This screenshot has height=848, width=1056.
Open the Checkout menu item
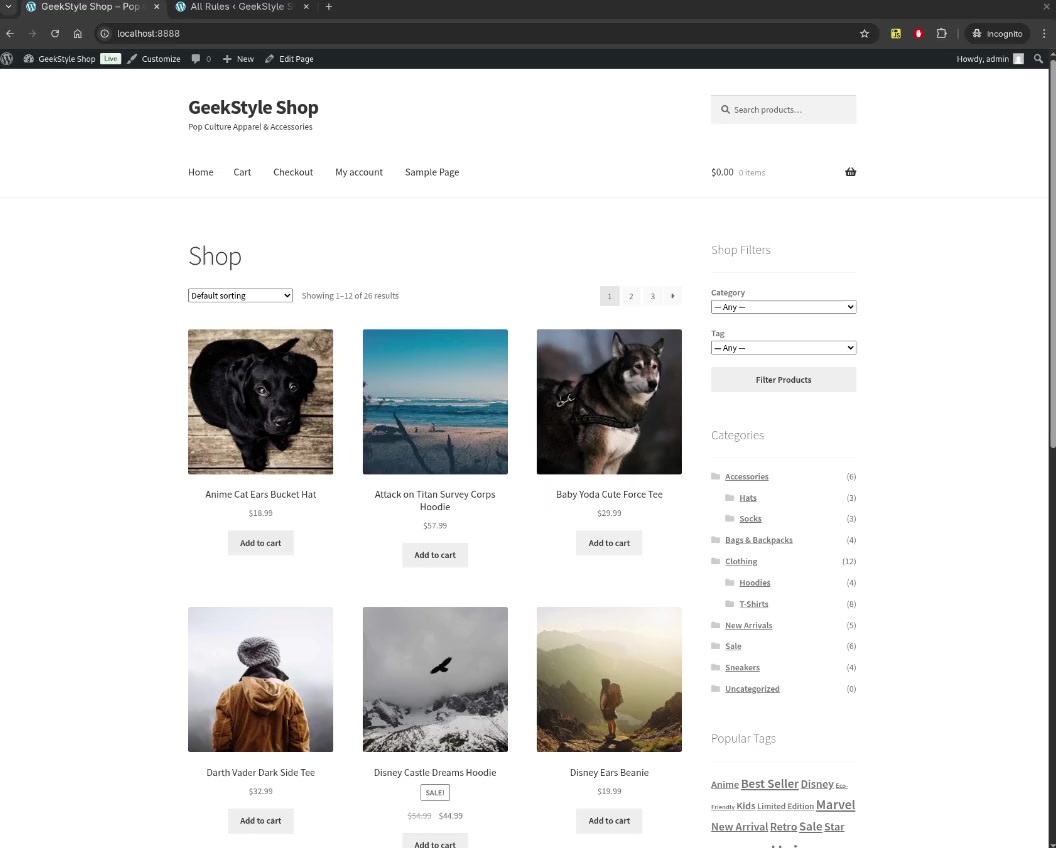point(293,172)
